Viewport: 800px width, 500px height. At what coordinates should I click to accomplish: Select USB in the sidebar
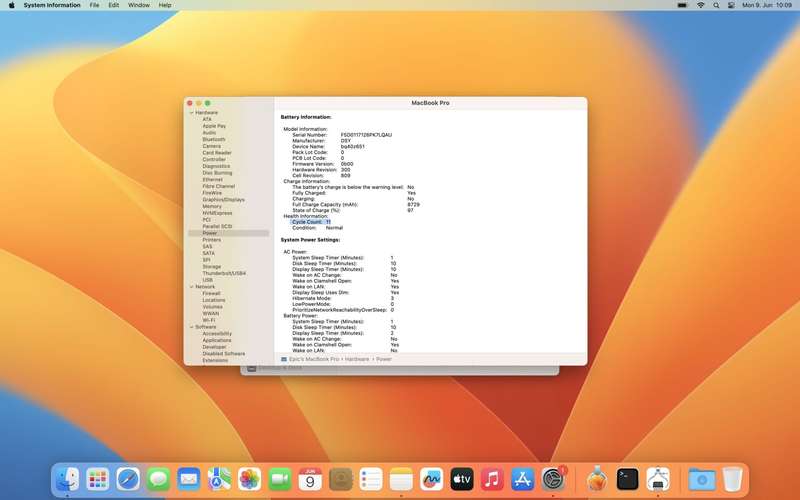208,280
